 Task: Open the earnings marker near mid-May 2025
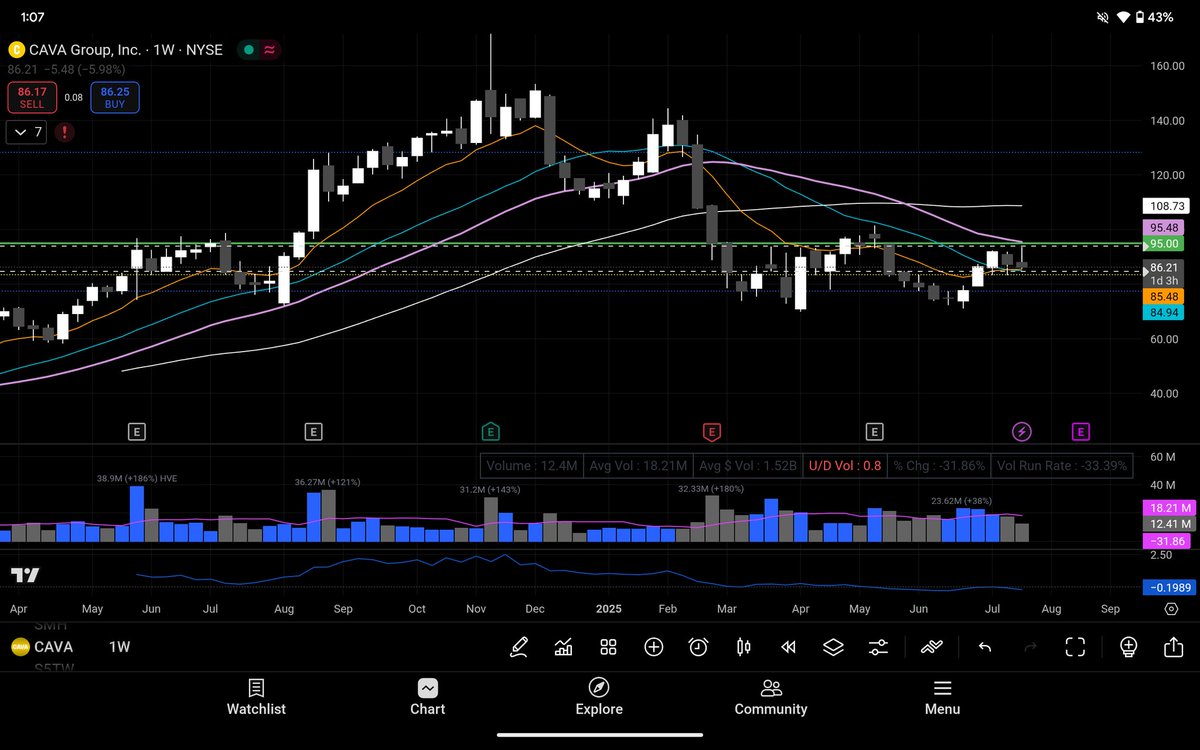[x=874, y=432]
